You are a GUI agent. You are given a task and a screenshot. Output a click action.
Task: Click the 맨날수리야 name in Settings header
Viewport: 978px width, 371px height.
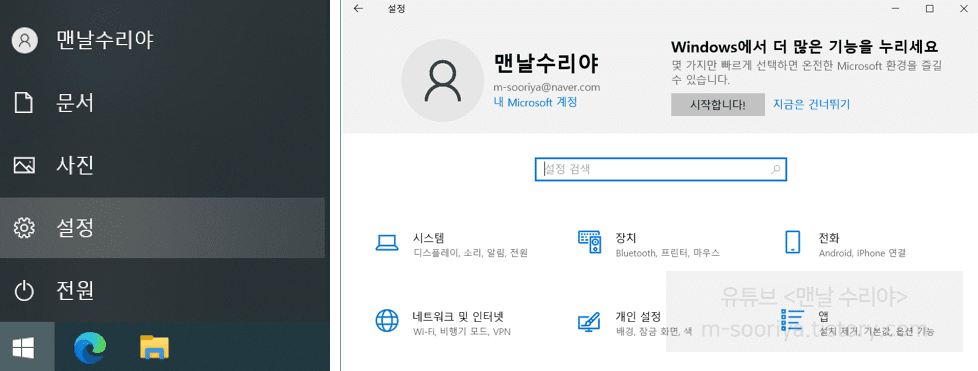point(546,63)
